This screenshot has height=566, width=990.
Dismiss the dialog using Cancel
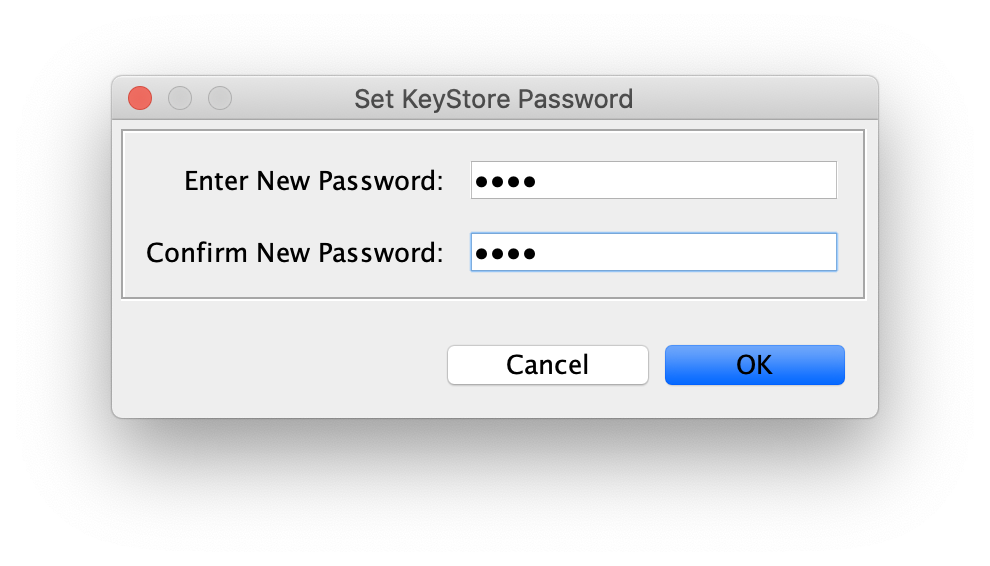click(x=547, y=364)
